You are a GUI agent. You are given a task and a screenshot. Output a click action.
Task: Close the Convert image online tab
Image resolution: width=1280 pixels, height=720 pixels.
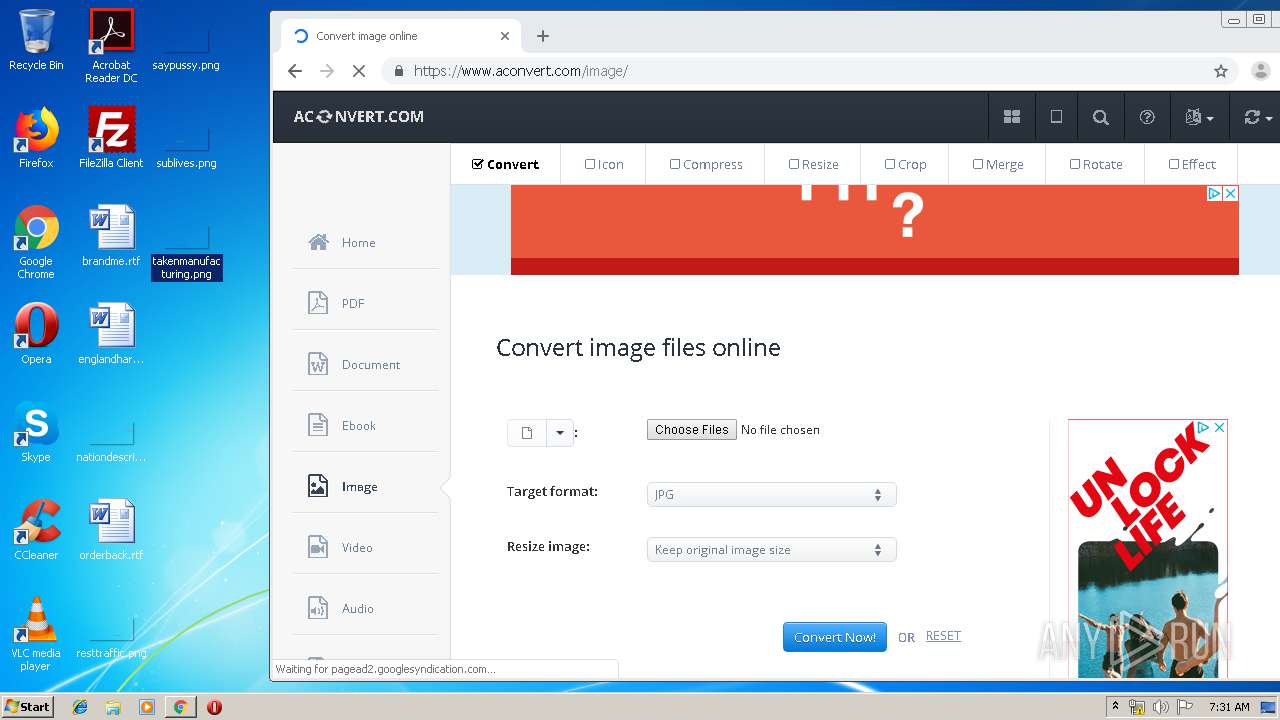pos(505,36)
